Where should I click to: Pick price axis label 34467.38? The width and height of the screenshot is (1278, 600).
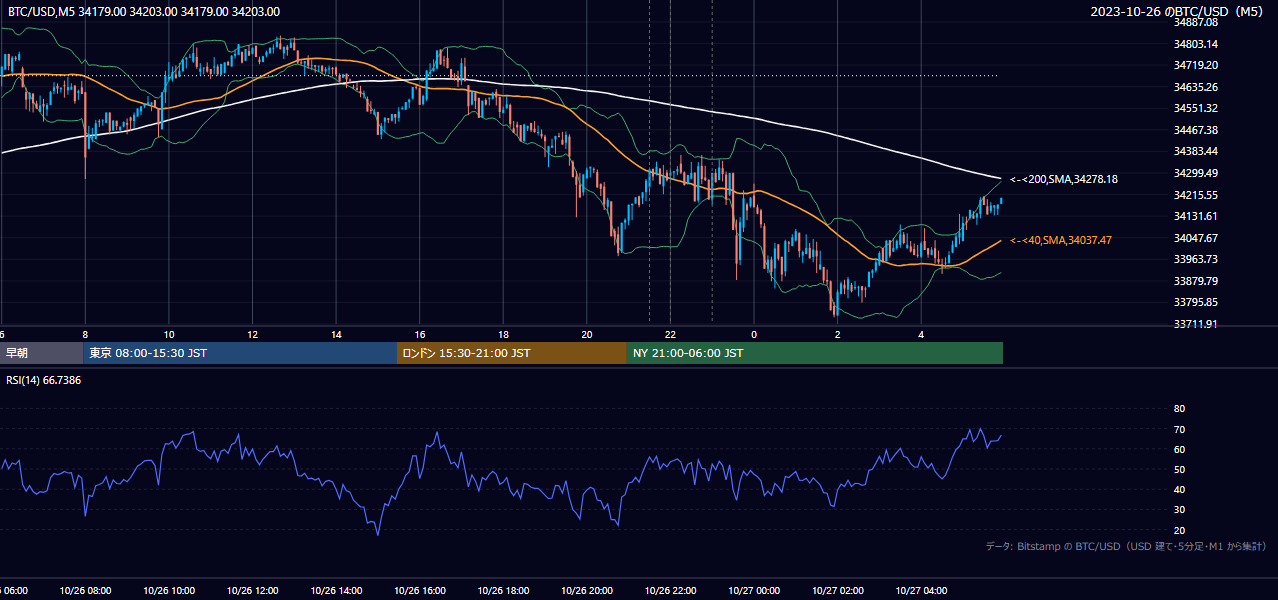(1196, 130)
